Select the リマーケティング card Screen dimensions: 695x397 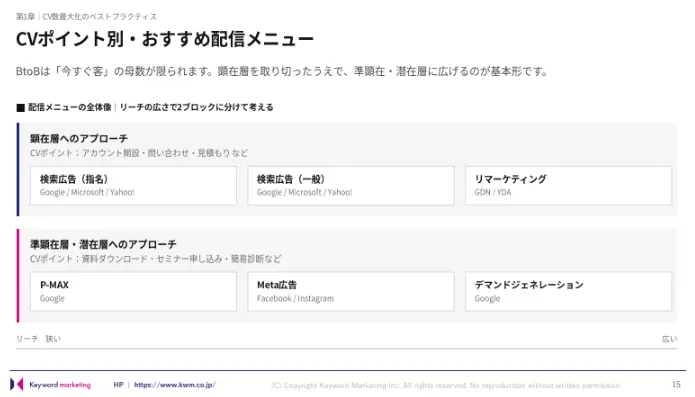point(568,186)
